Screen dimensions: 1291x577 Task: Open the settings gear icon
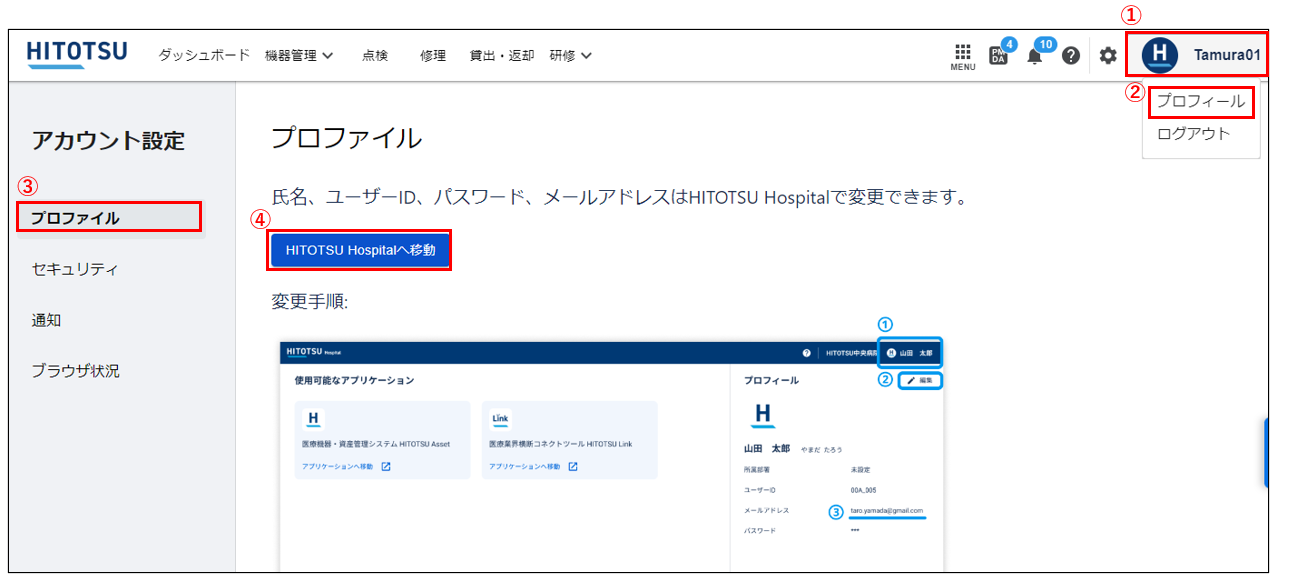pyautogui.click(x=1108, y=55)
